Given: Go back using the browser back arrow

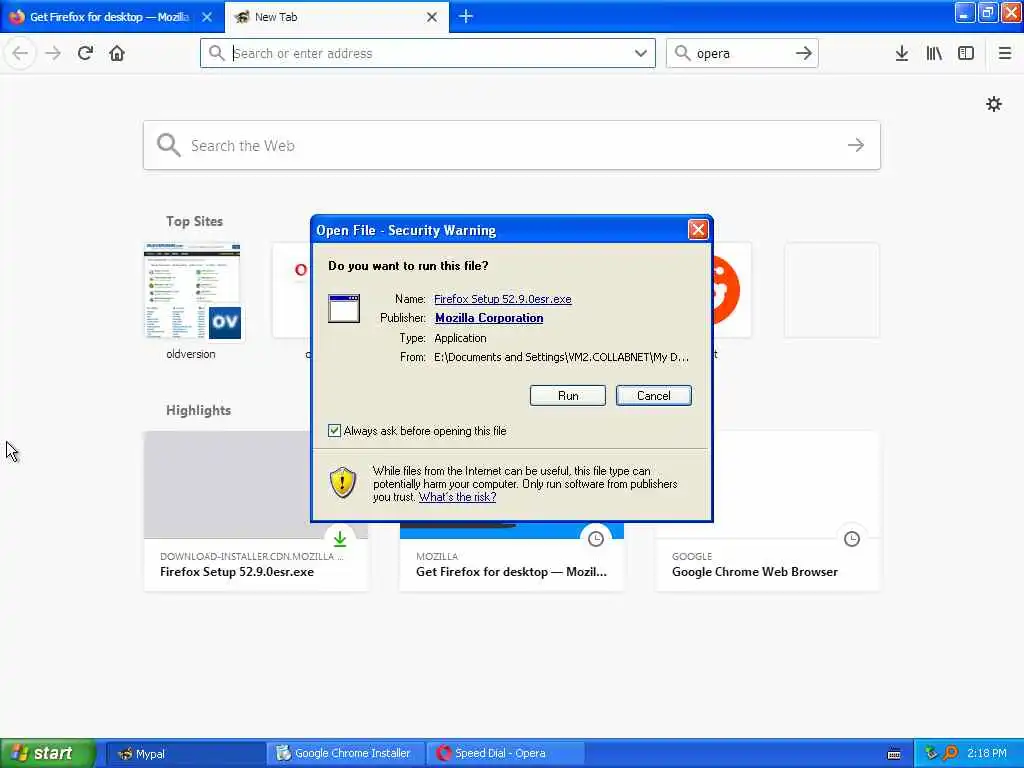Looking at the screenshot, I should point(20,53).
